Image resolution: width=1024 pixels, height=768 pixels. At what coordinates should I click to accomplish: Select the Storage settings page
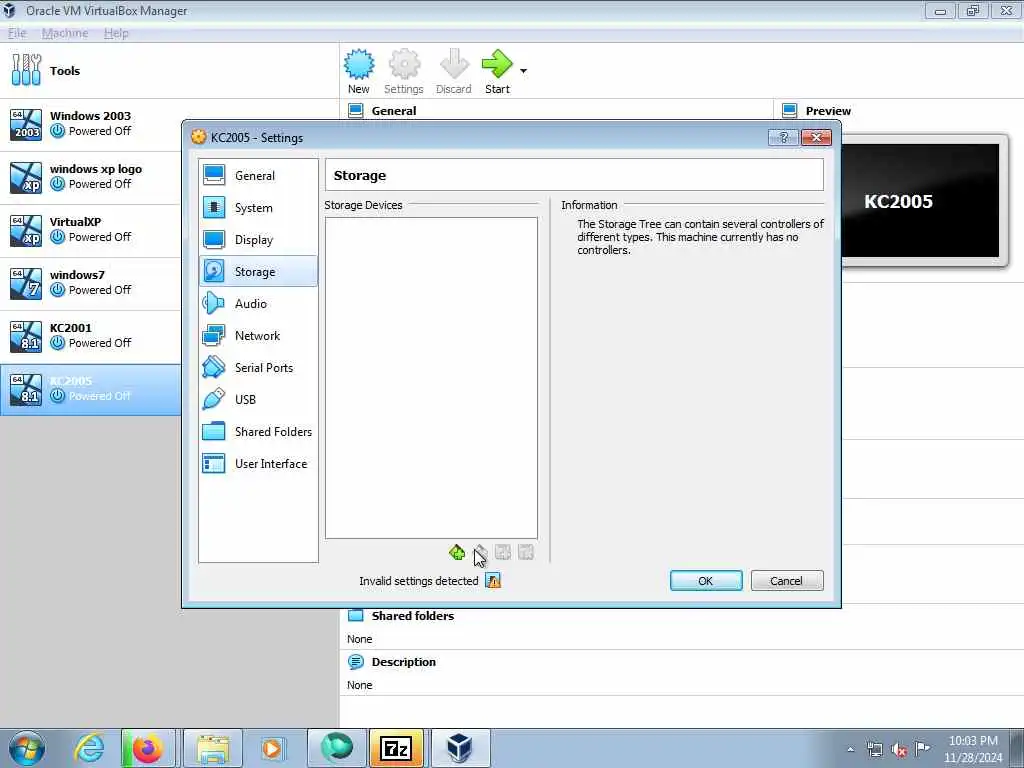[258, 272]
